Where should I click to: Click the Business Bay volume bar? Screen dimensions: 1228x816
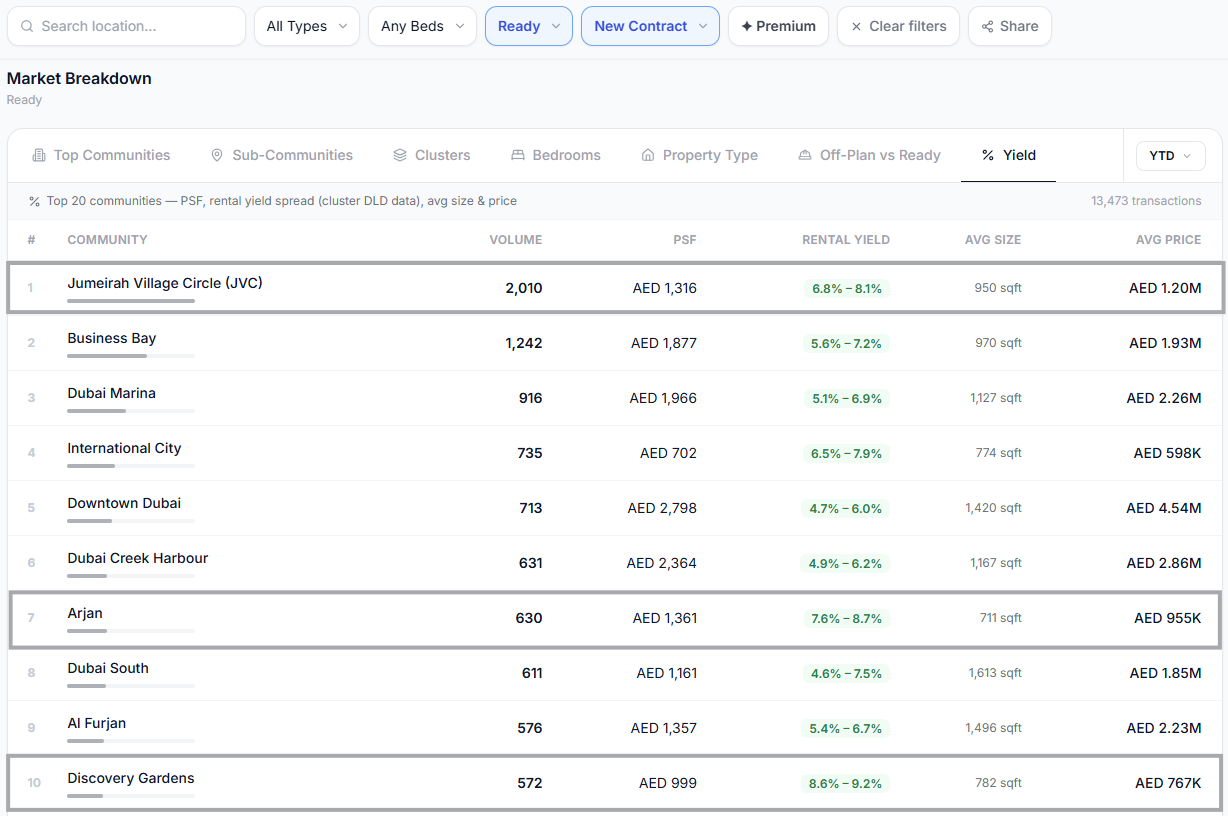click(x=131, y=356)
